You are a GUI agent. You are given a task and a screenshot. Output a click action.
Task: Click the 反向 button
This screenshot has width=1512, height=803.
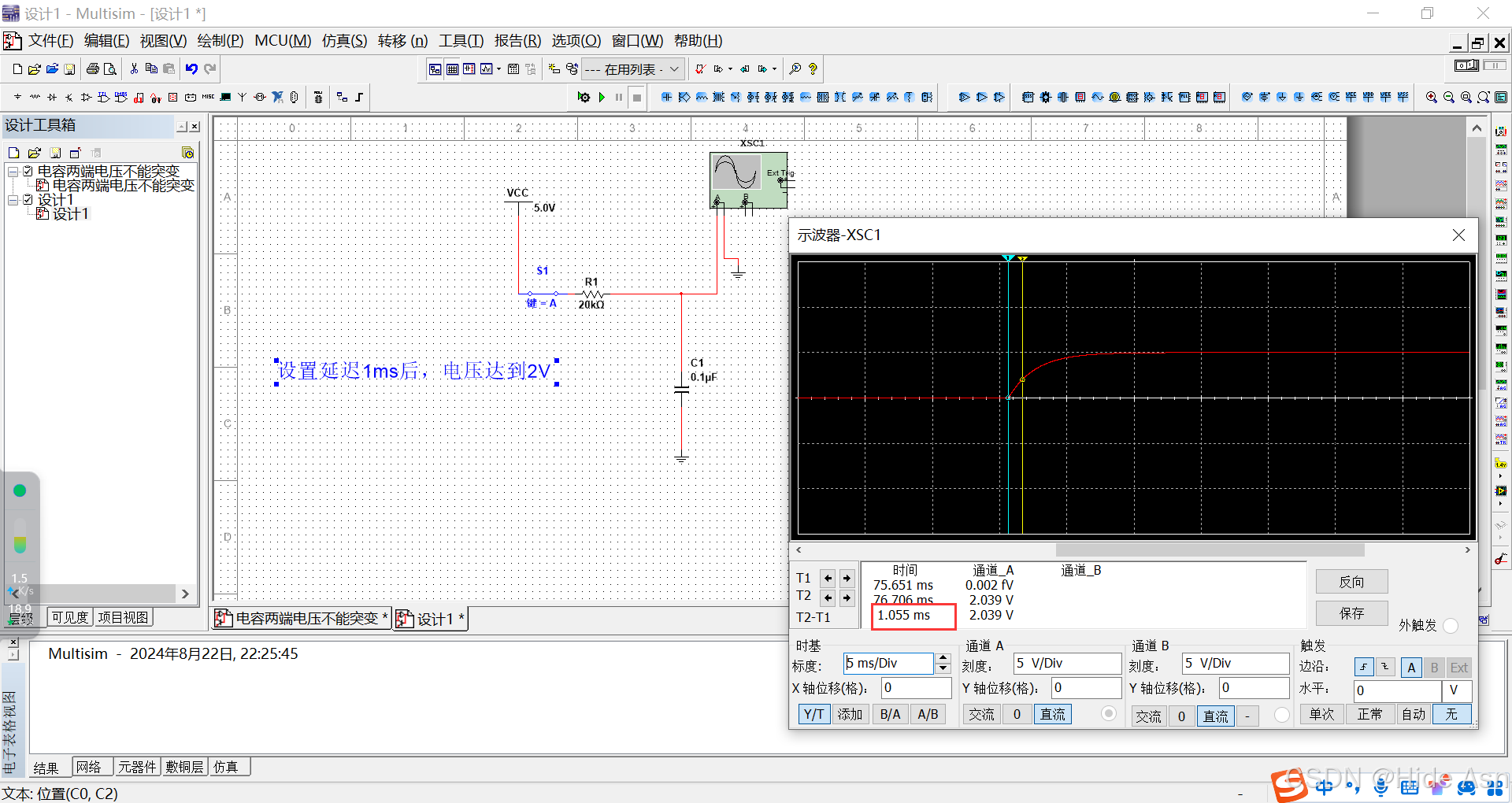point(1351,582)
